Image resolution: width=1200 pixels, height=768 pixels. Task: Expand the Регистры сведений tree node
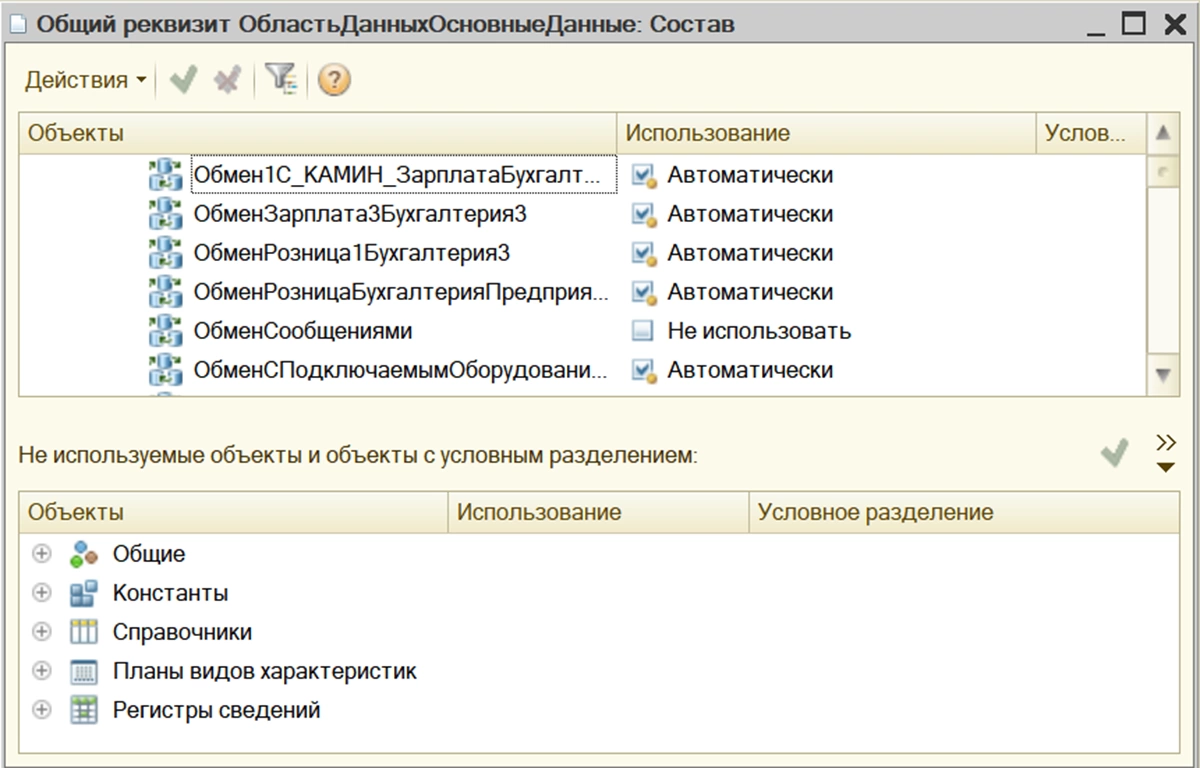click(42, 711)
